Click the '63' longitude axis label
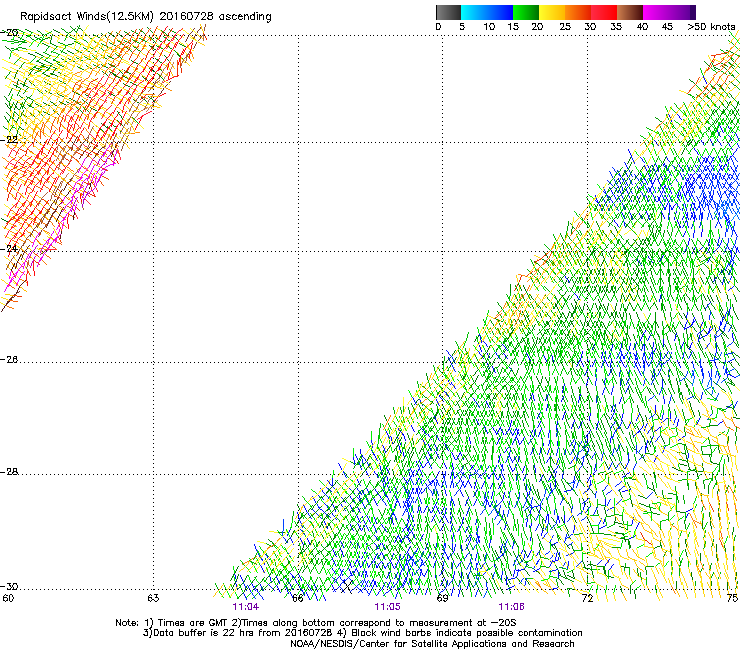Viewport: 740px width, 650px height. click(153, 599)
